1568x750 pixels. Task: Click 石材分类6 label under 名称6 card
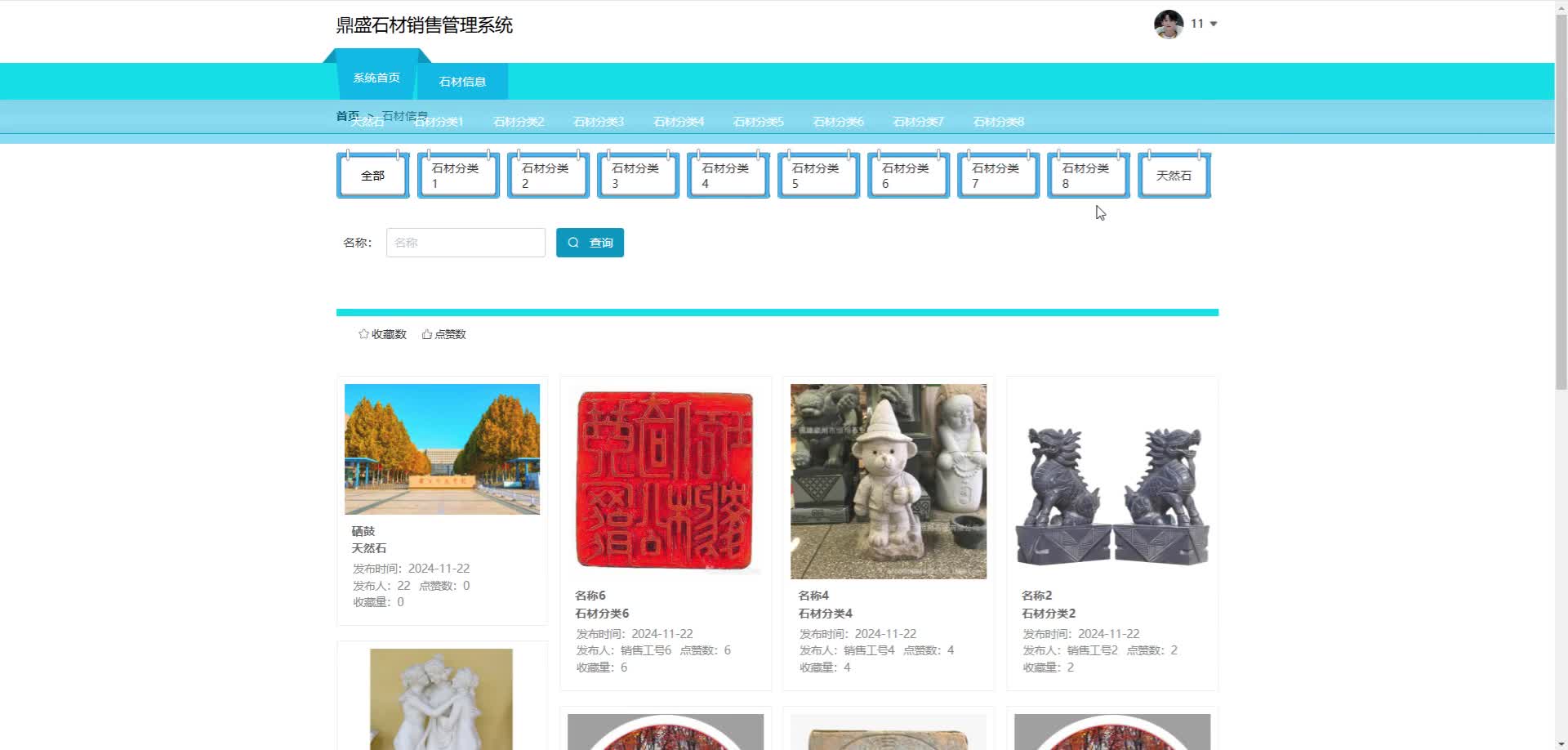(x=602, y=614)
